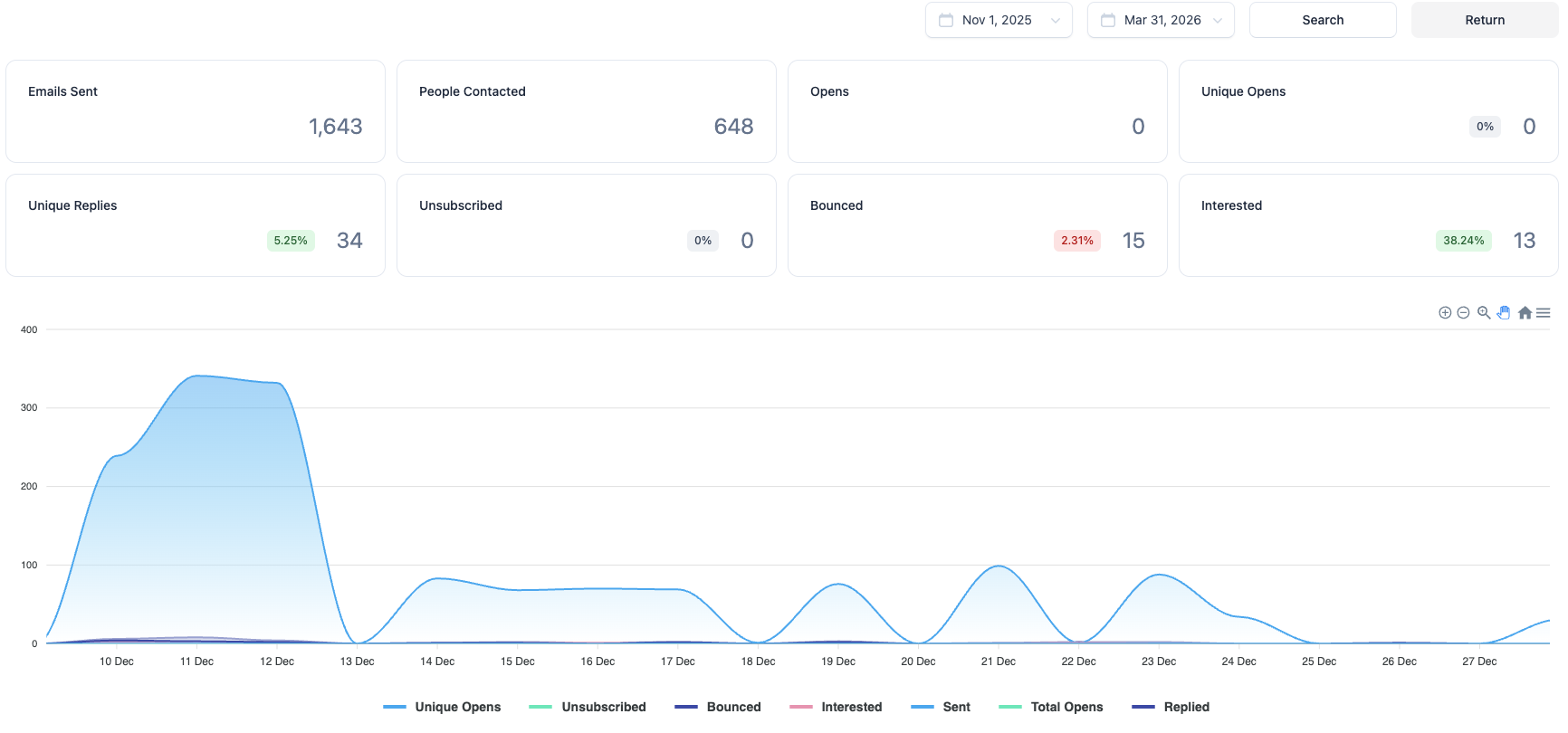Image resolution: width=1568 pixels, height=733 pixels.
Task: Click the Bounced 2.31% red badge
Action: click(1077, 241)
